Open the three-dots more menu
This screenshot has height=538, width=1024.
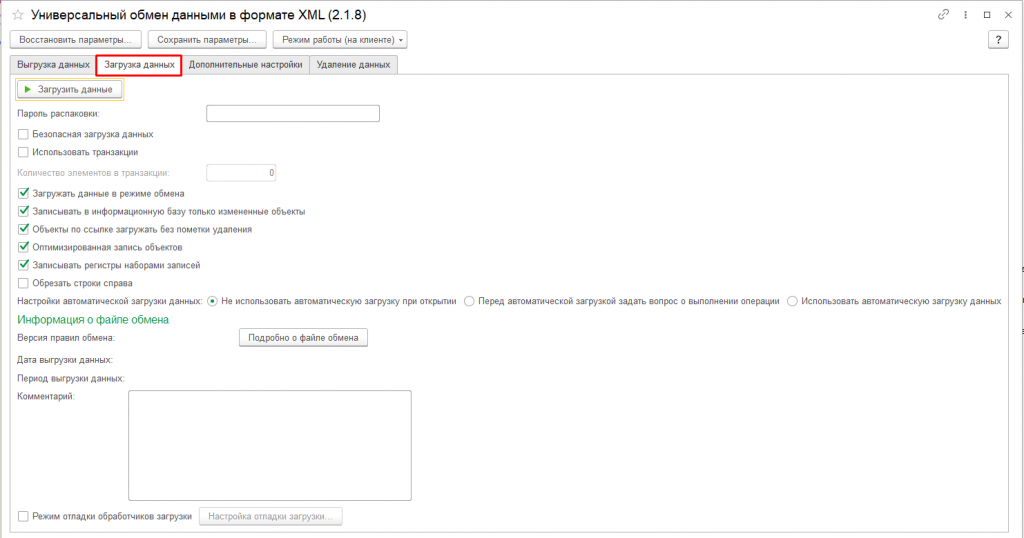965,14
